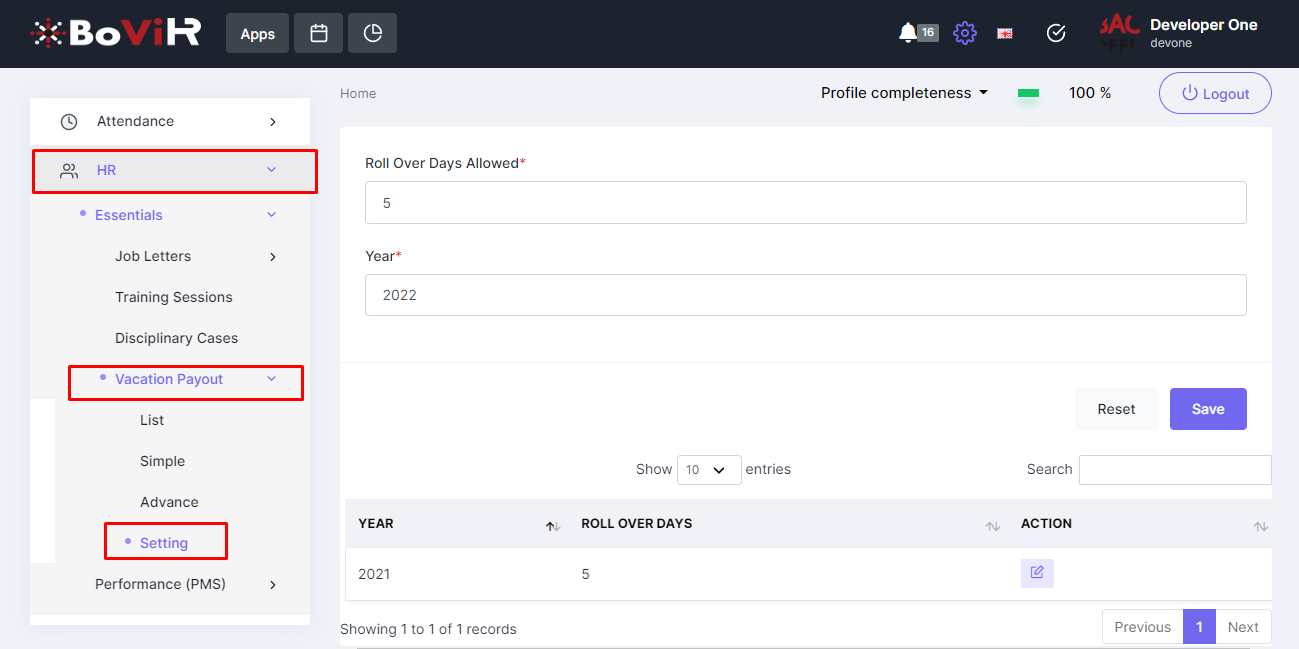Viewport: 1299px width, 649px height.
Task: Click the Roll Over Days Allowed field
Action: 805,203
